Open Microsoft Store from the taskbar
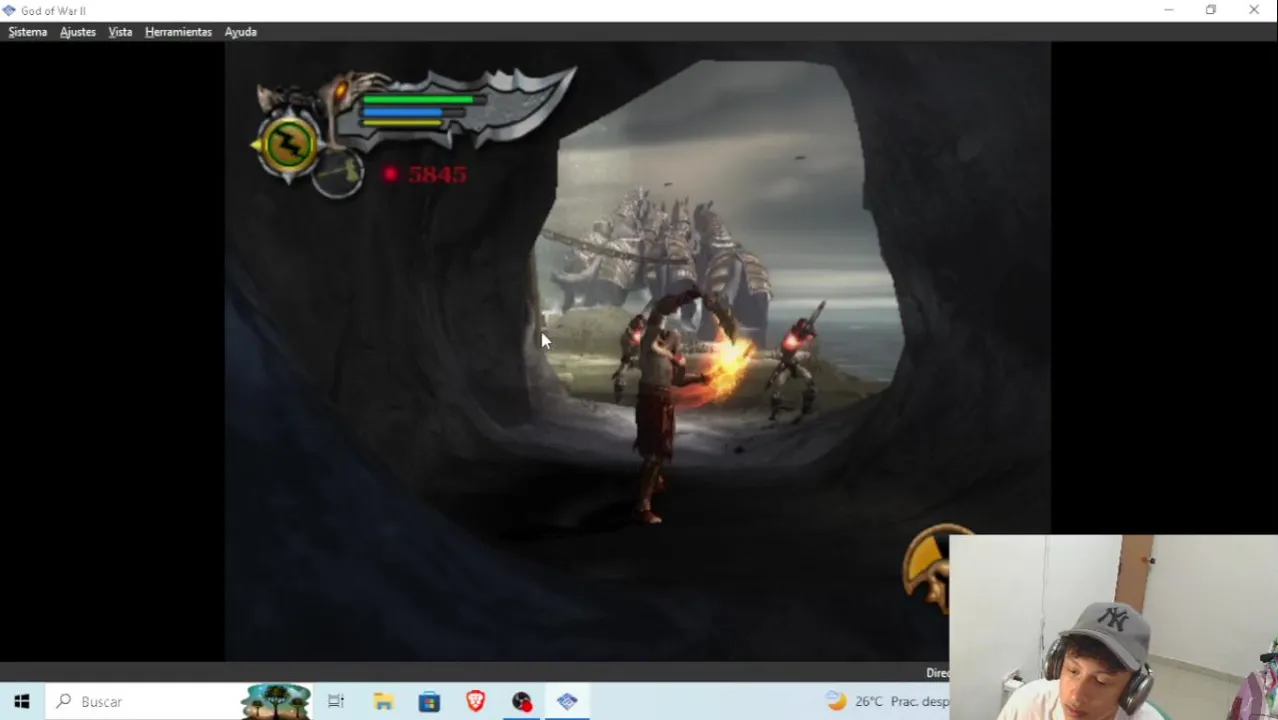Image resolution: width=1278 pixels, height=720 pixels. pos(429,702)
